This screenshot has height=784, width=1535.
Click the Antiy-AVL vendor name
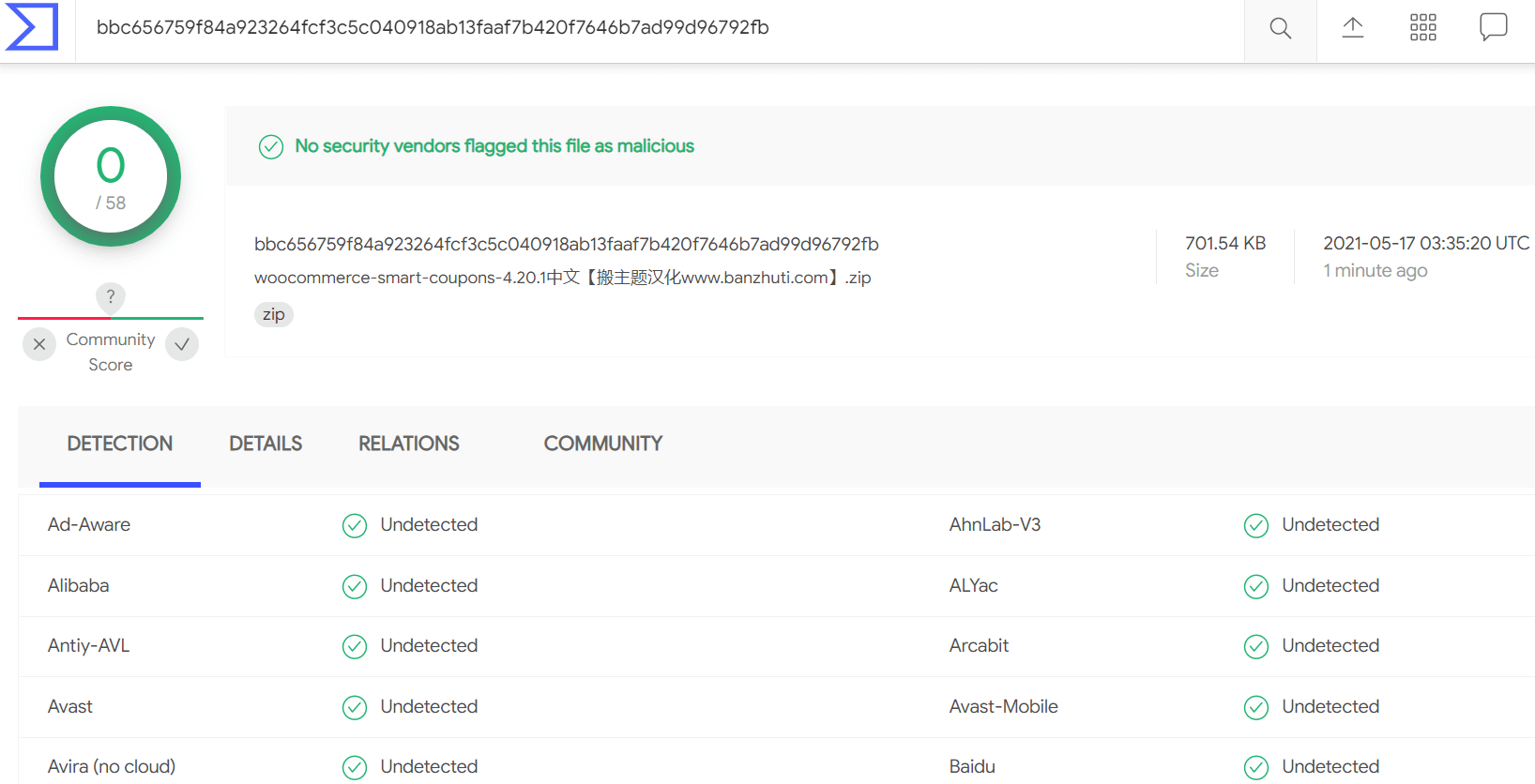[x=89, y=645]
